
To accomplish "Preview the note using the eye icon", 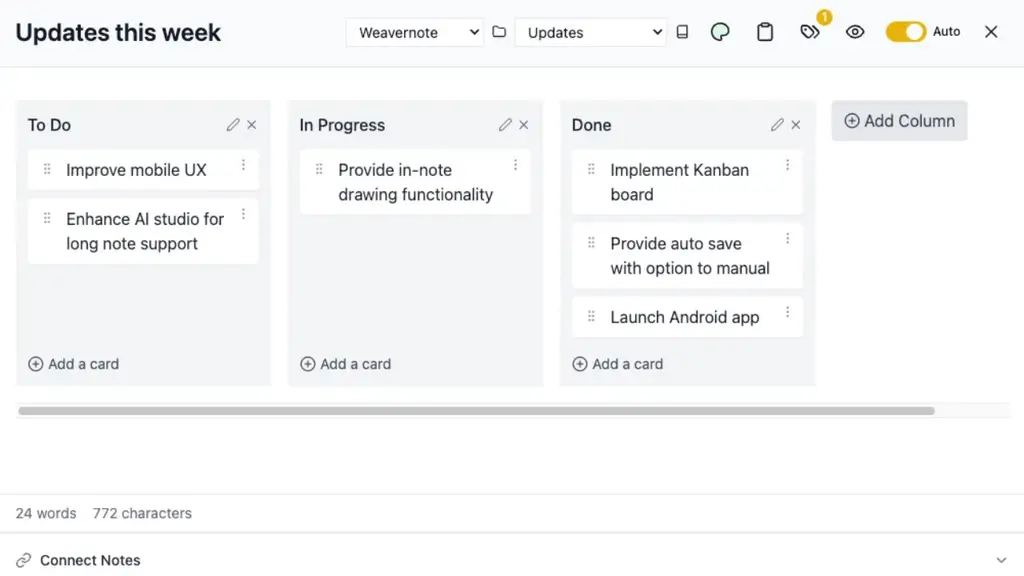I will pyautogui.click(x=855, y=31).
